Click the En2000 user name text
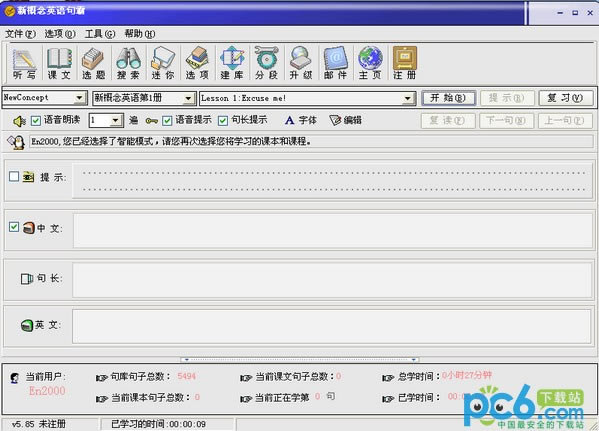 coord(47,391)
